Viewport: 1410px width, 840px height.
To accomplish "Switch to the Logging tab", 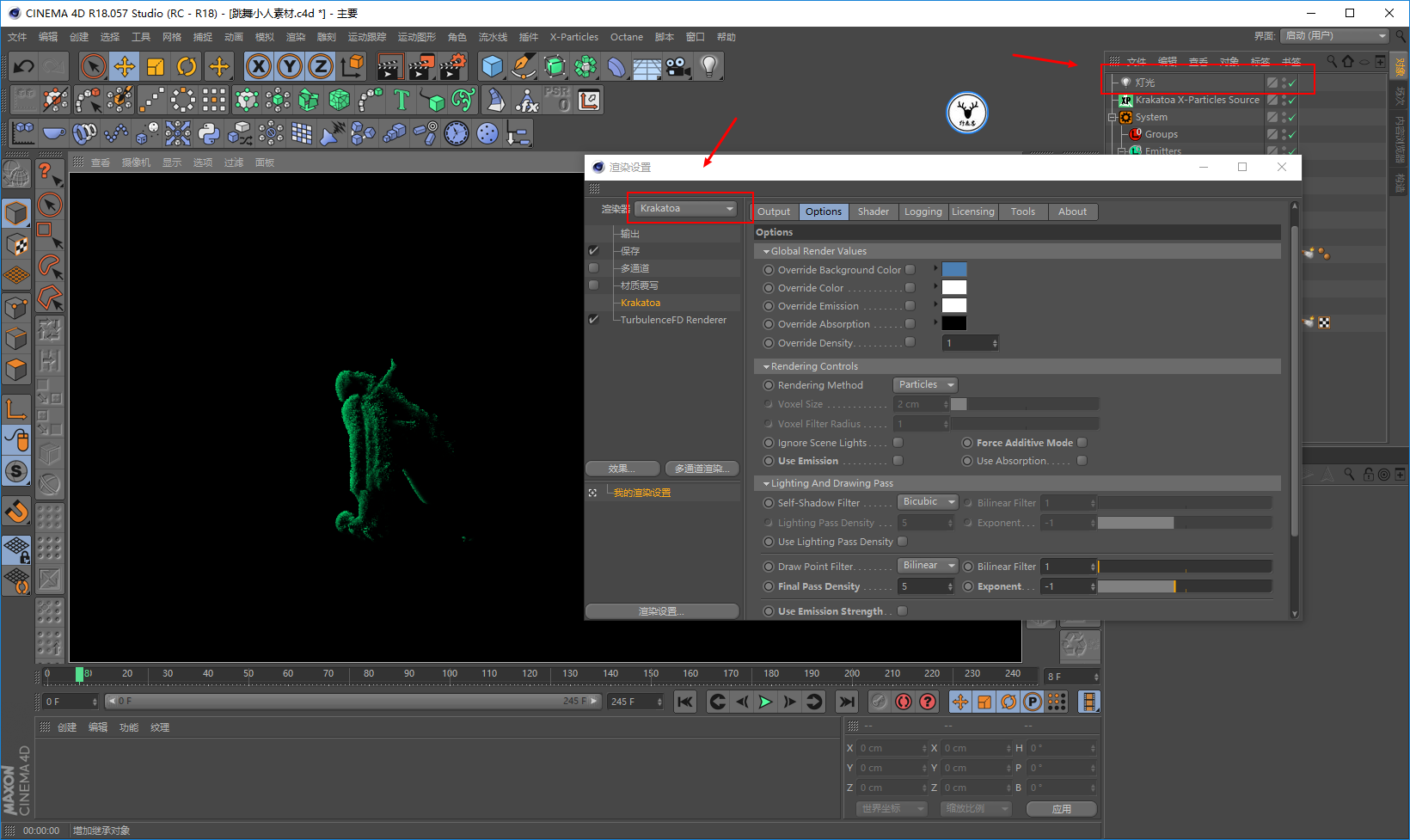I will click(923, 212).
